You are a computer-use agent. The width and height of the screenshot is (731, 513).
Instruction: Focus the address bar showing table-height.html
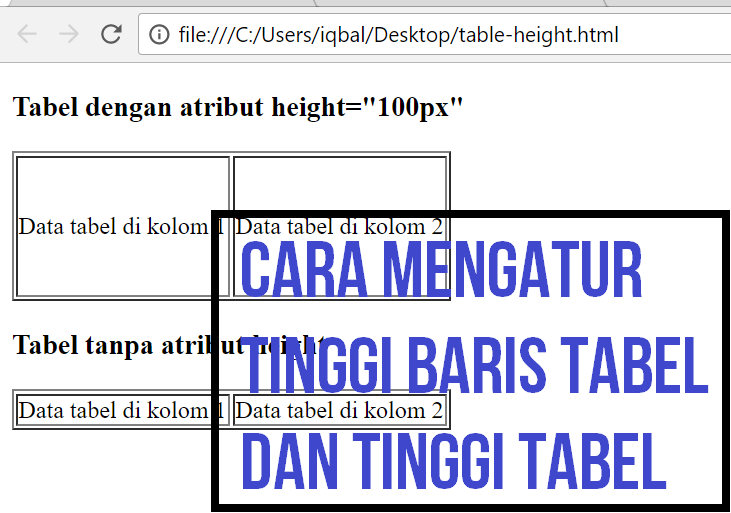[x=434, y=35]
